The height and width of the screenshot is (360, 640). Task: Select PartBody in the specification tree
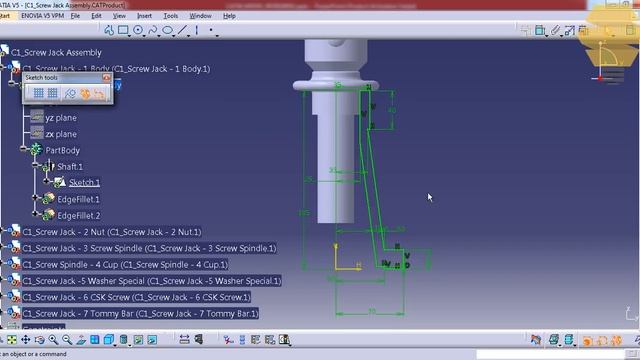click(62, 150)
